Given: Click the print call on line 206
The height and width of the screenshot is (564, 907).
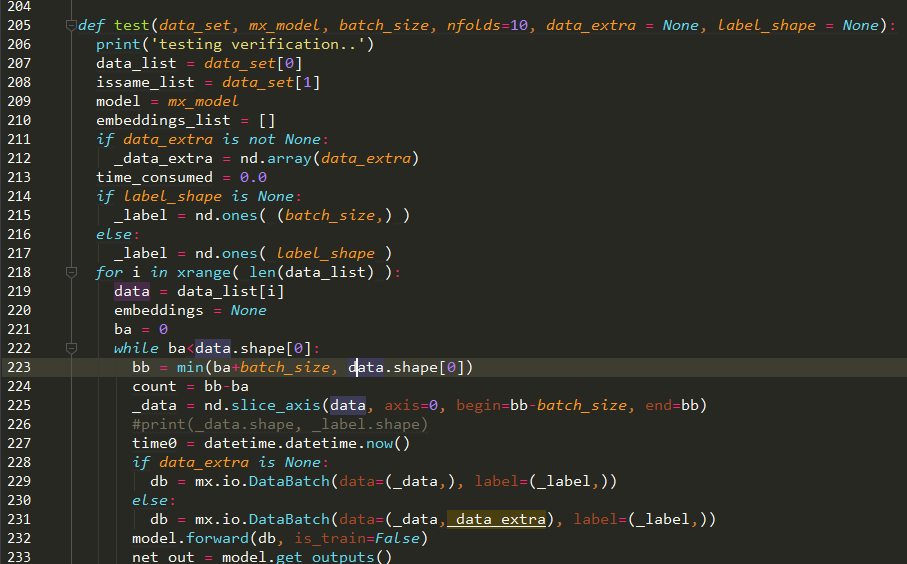Looking at the screenshot, I should coord(118,45).
